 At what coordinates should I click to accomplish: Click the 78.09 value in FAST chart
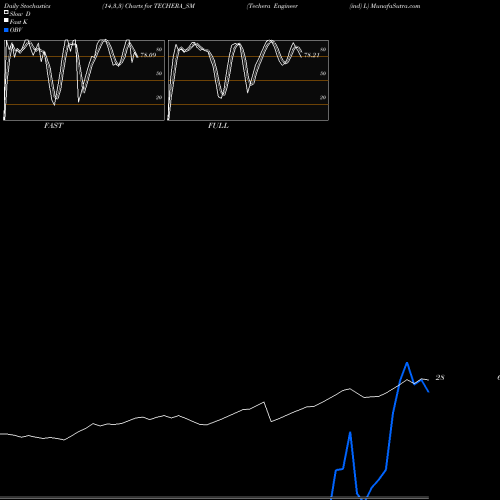tap(148, 55)
